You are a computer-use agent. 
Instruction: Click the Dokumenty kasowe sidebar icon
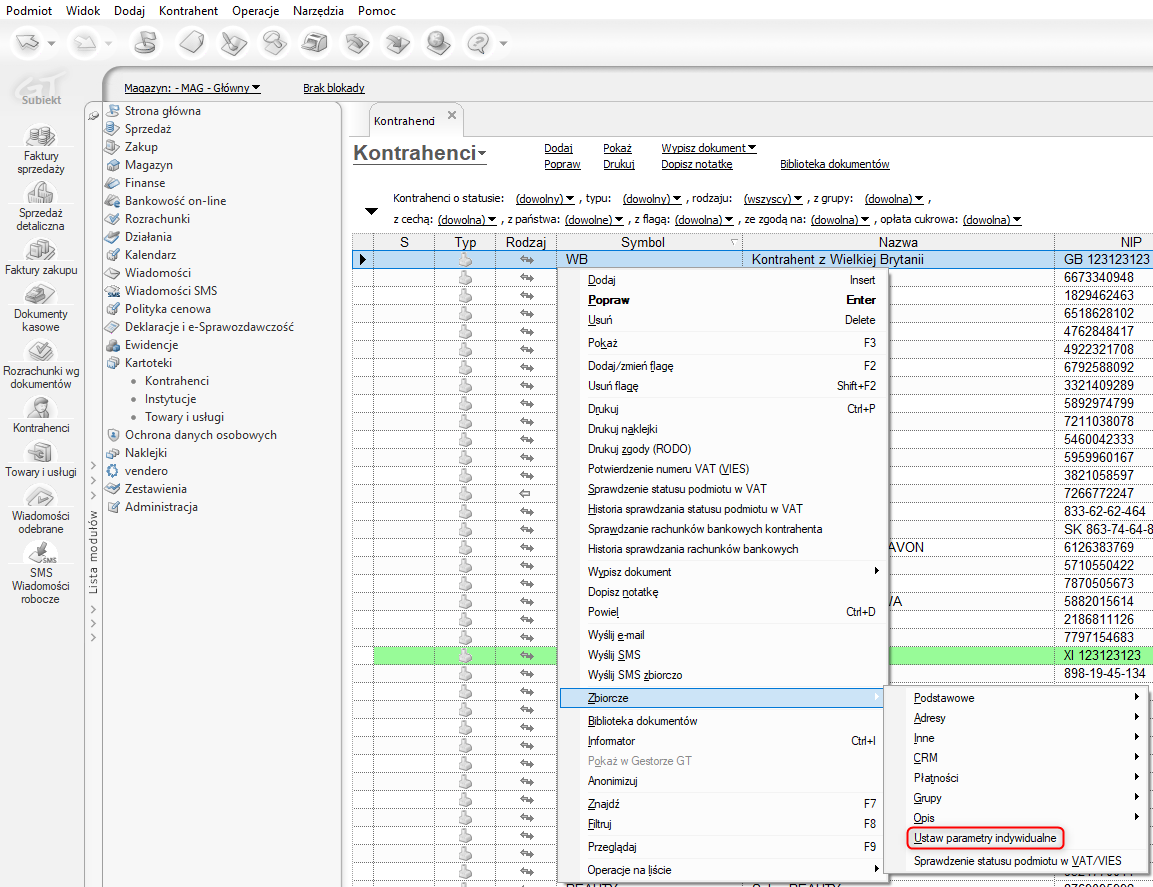tap(40, 295)
